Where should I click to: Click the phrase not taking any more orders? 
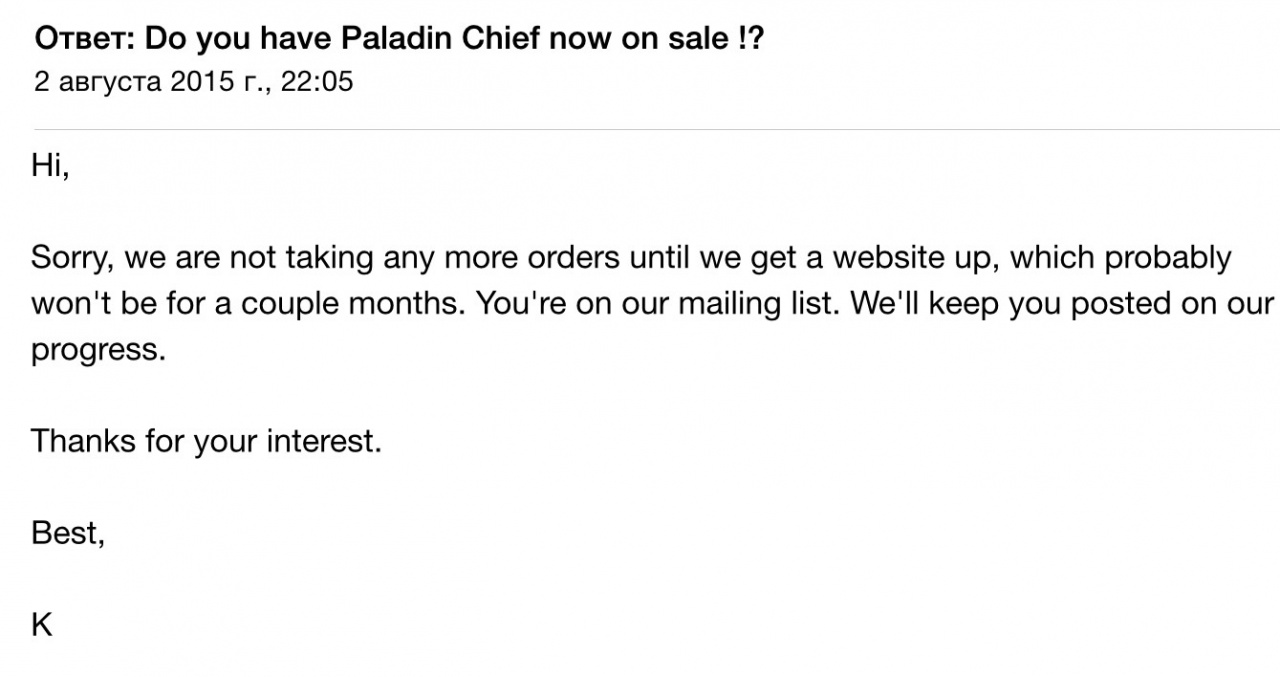coord(411,258)
